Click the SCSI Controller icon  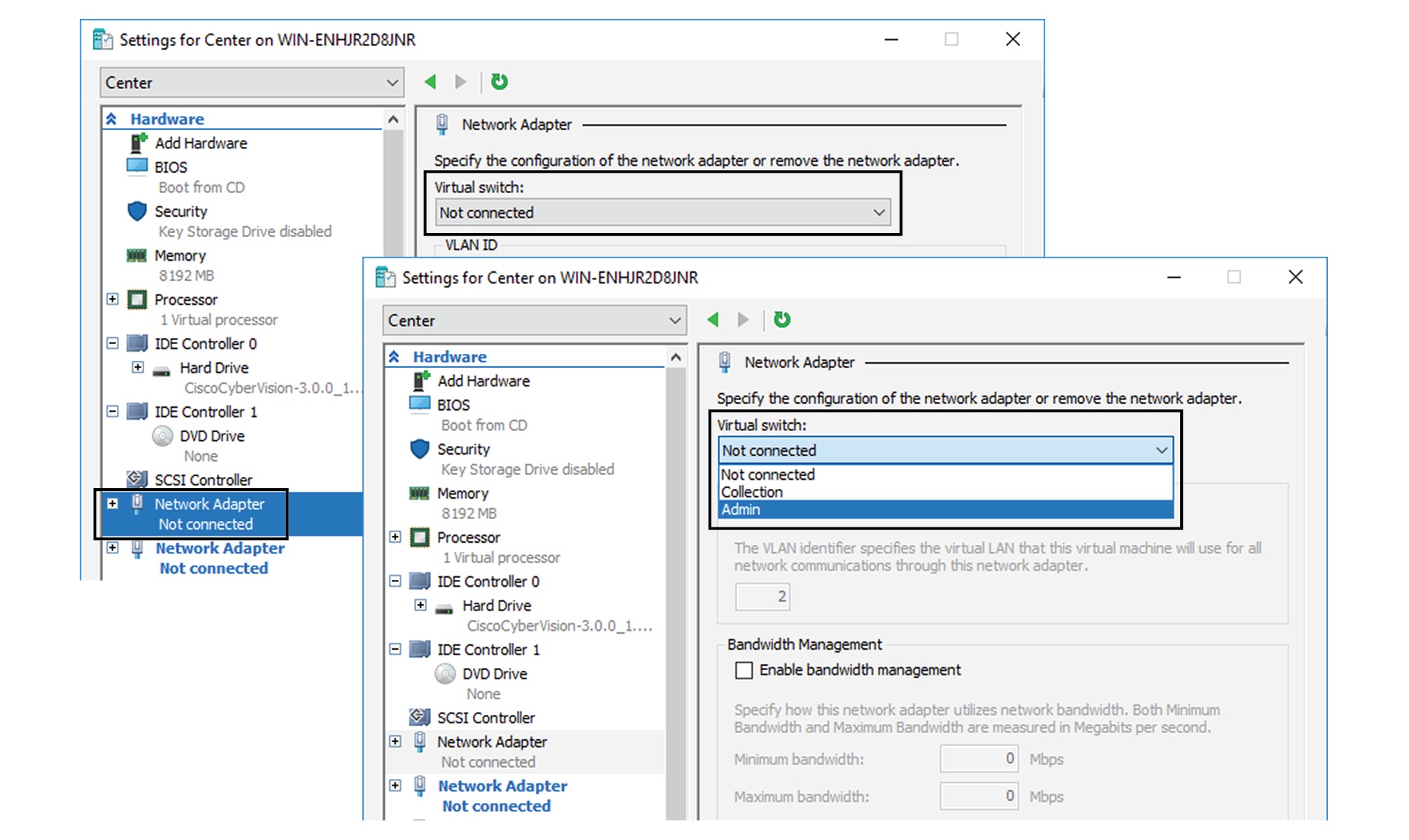tap(418, 717)
